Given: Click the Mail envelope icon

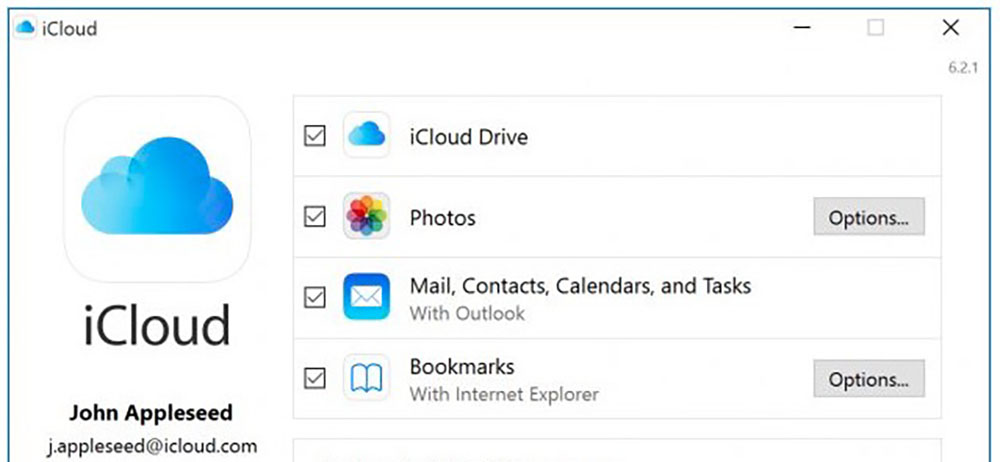Looking at the screenshot, I should 367,297.
